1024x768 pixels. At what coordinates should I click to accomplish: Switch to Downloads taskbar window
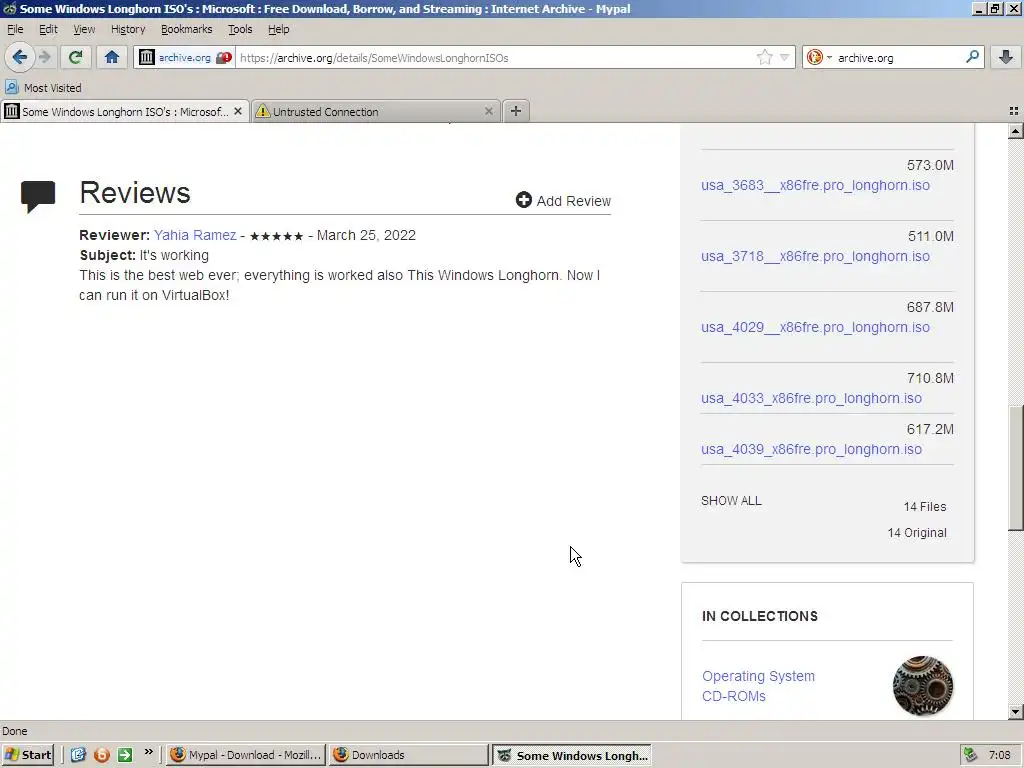409,755
